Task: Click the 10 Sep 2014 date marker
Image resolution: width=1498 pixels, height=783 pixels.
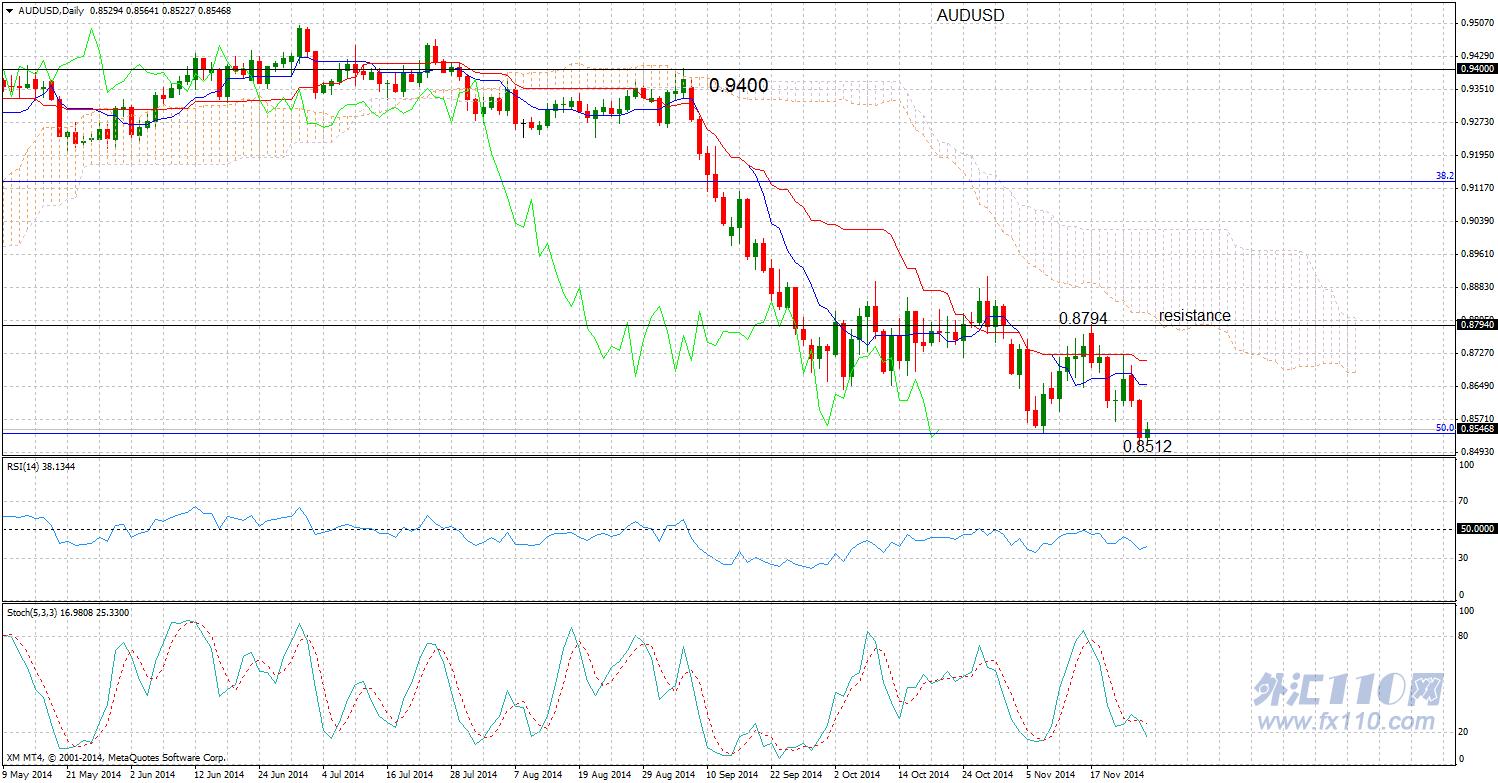Action: point(728,774)
